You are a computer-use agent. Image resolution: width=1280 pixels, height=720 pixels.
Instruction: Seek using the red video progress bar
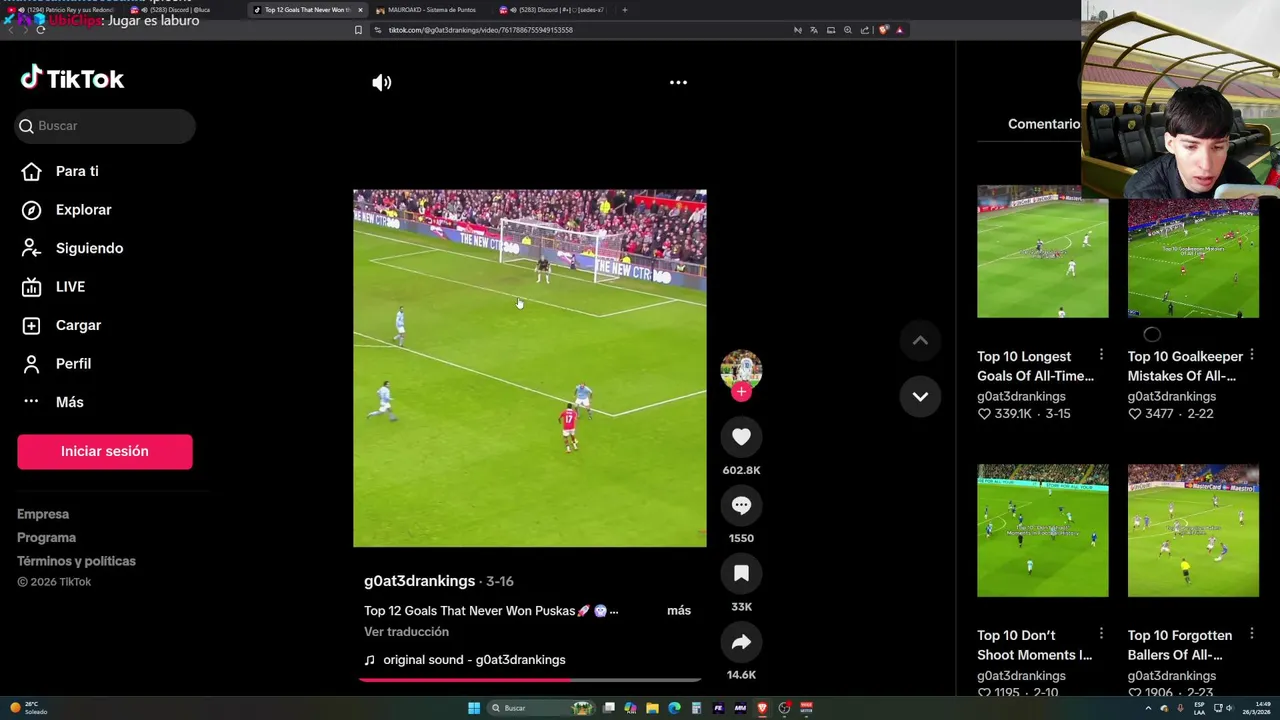[x=529, y=680]
